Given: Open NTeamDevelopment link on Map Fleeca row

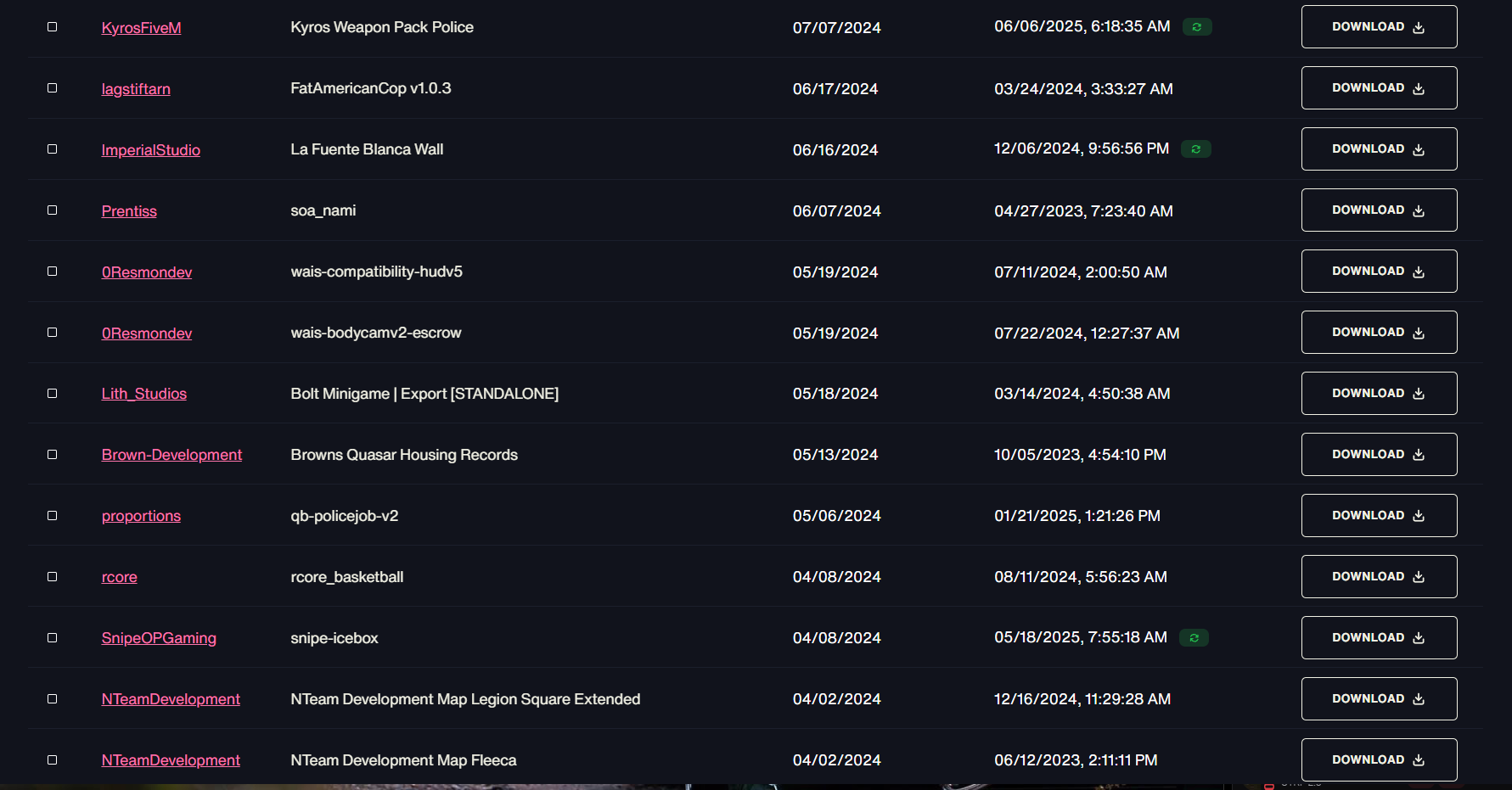Looking at the screenshot, I should click(171, 760).
